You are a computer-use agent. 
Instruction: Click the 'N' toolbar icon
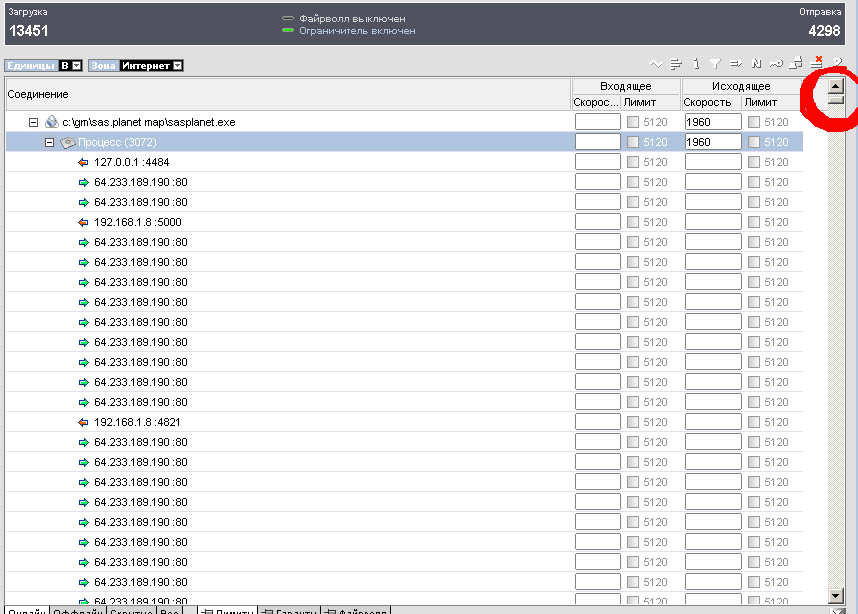point(756,64)
